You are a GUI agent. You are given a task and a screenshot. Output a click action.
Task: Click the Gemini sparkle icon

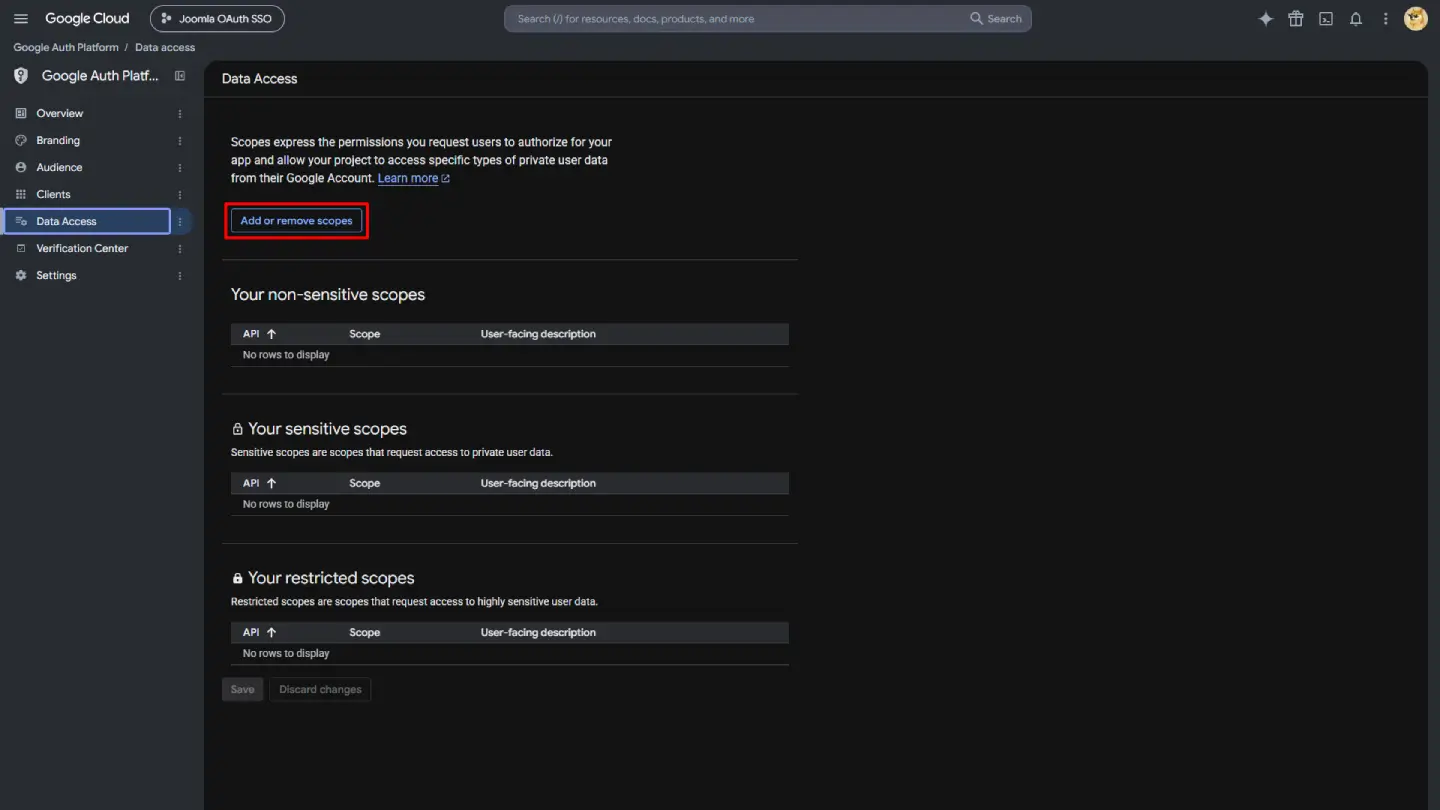(1266, 19)
